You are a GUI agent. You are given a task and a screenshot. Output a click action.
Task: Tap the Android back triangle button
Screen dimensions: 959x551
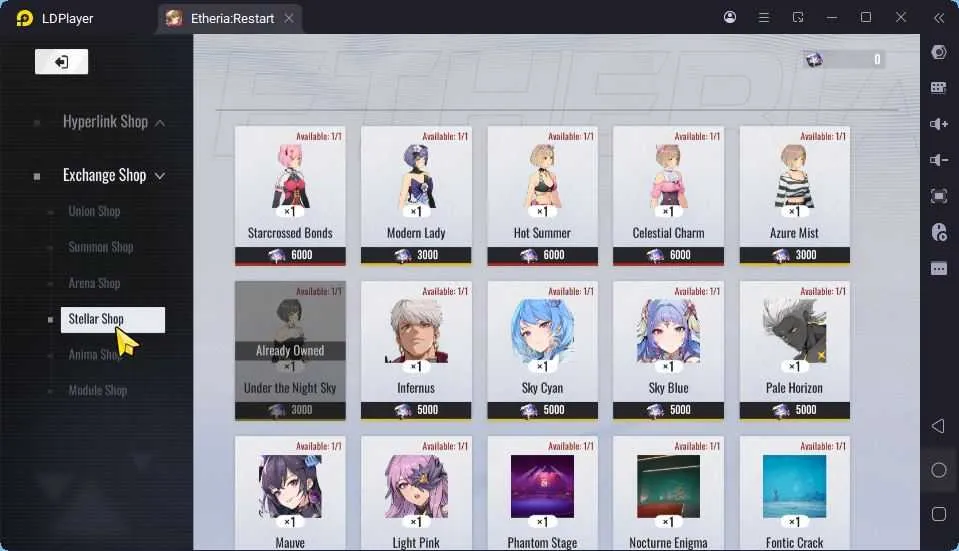point(938,426)
